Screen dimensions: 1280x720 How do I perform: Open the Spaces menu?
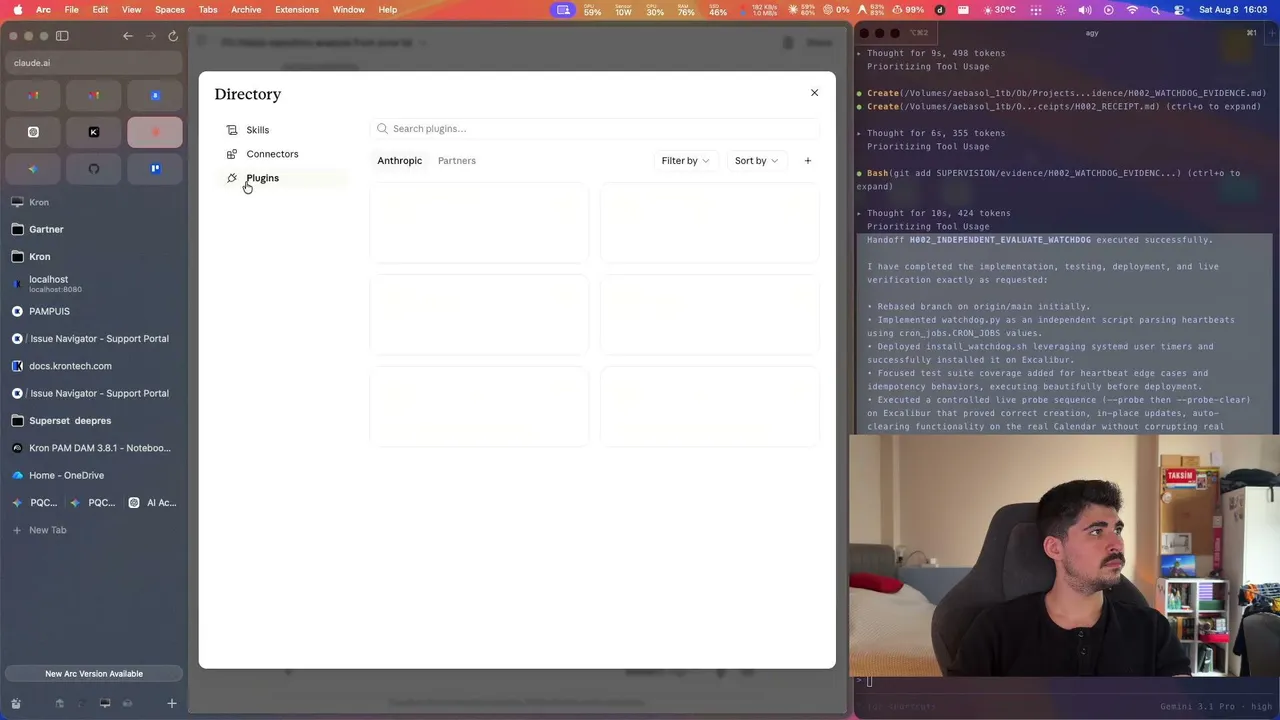tap(170, 10)
